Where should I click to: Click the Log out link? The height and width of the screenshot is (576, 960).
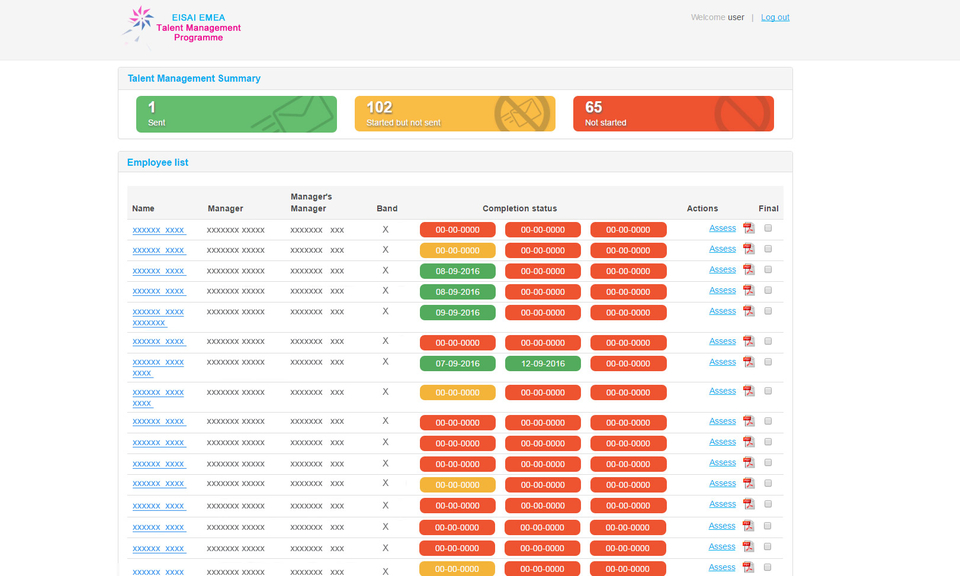tap(774, 17)
